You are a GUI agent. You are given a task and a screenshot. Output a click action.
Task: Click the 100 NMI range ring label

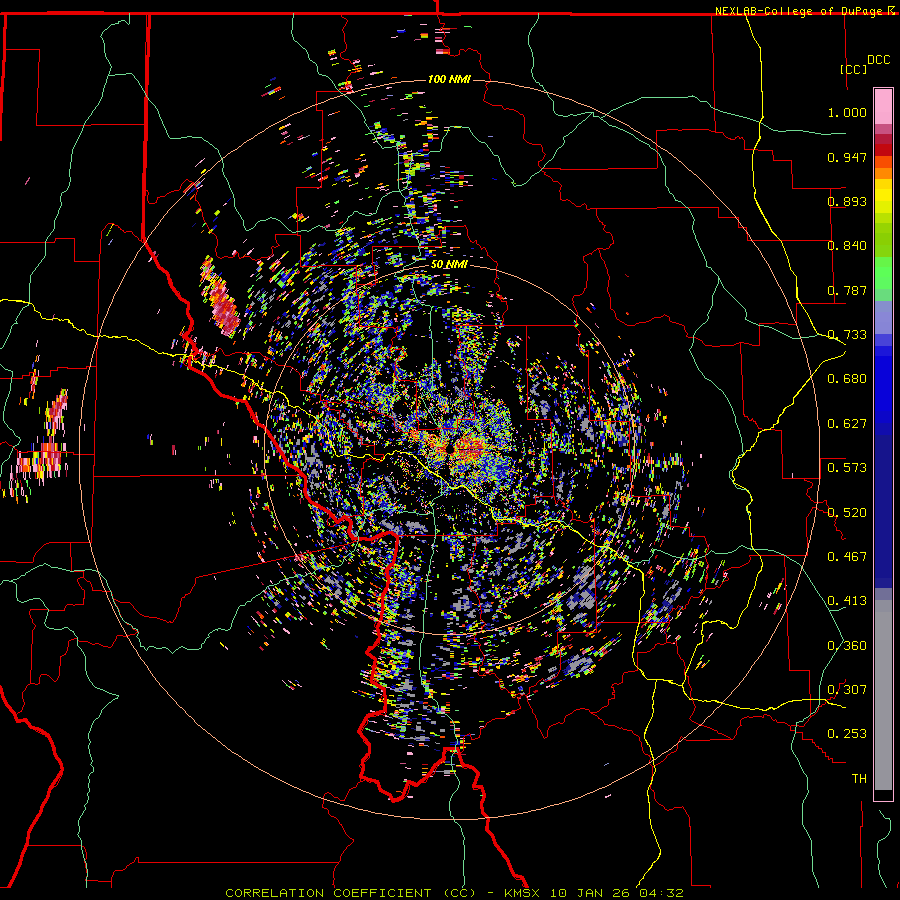coord(449,79)
